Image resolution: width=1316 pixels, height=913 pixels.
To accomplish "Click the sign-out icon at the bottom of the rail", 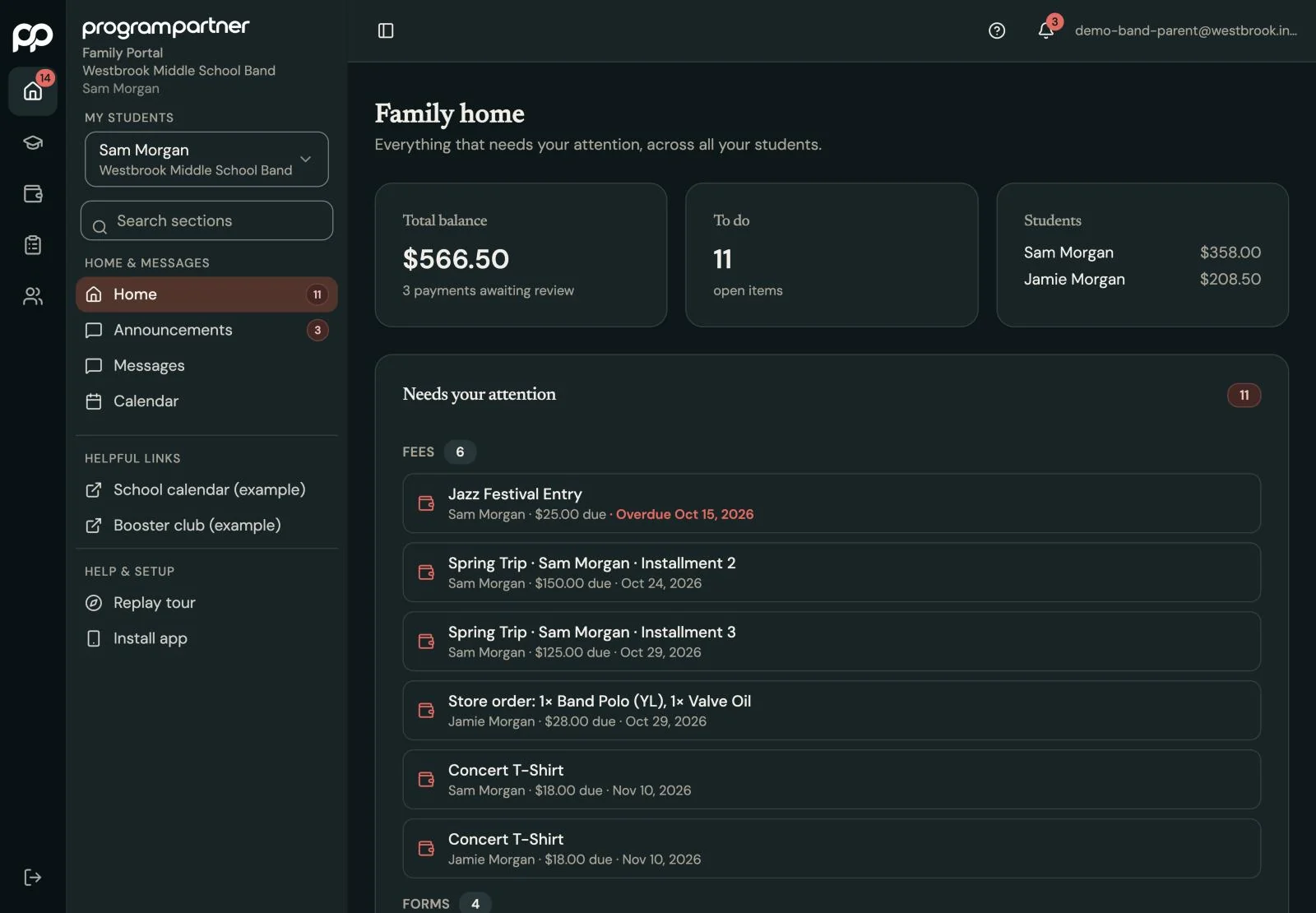I will click(33, 877).
